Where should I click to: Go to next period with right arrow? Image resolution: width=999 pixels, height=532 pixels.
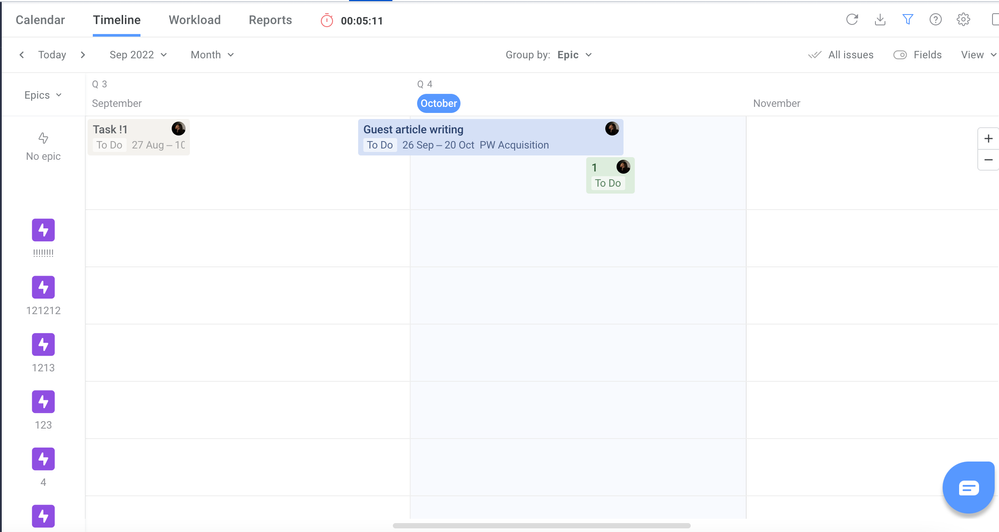83,55
